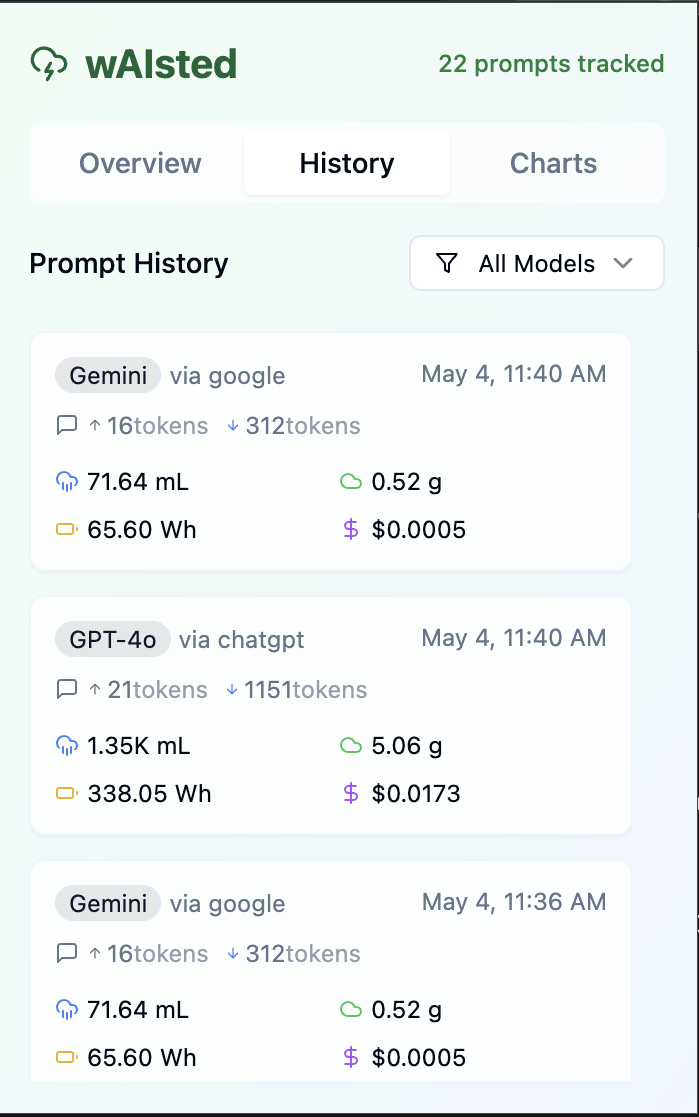Click the chat bubble icon in top Gemini card
The width and height of the screenshot is (699, 1117).
click(x=67, y=426)
